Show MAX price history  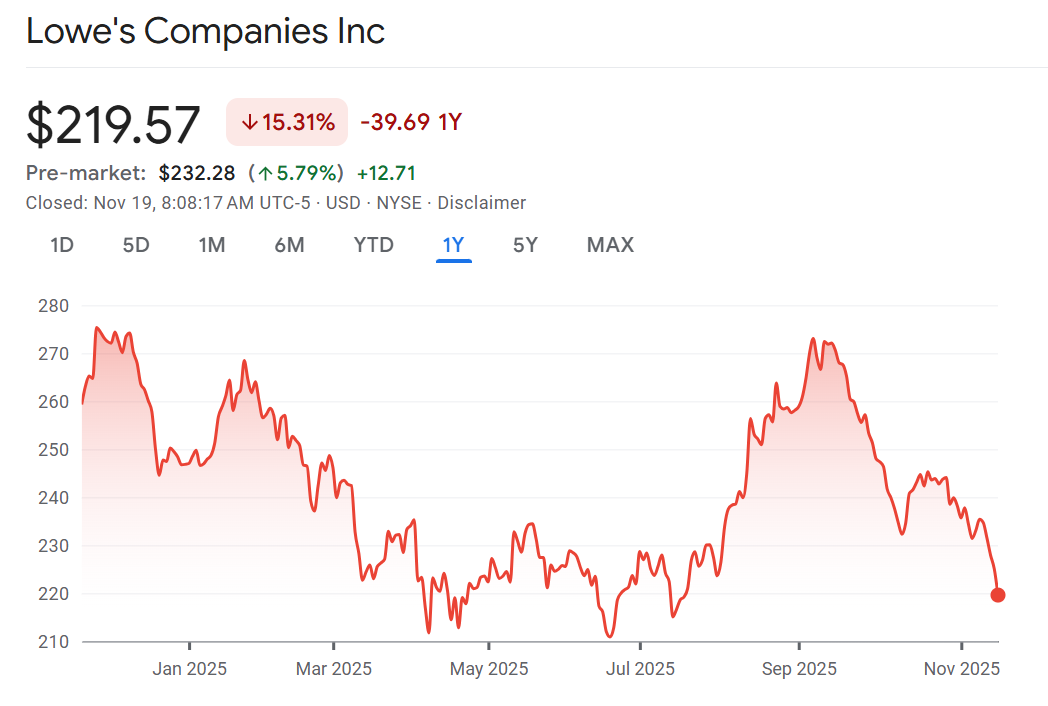(610, 245)
